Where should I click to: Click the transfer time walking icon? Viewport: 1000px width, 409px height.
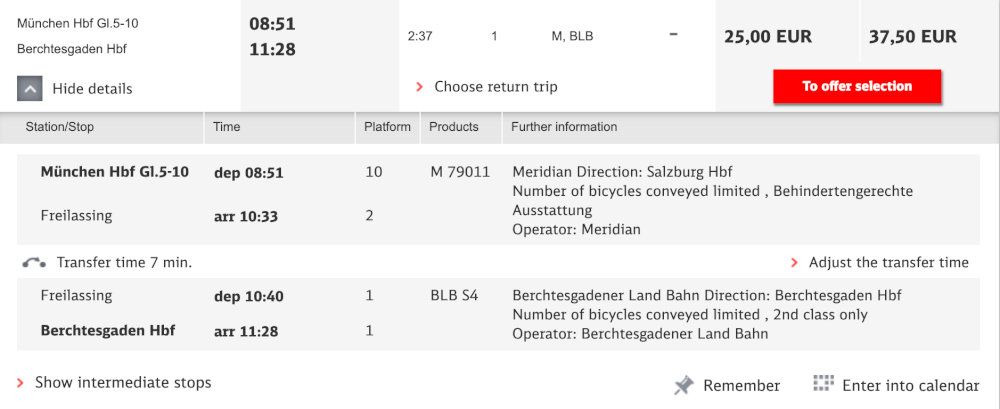(34, 262)
